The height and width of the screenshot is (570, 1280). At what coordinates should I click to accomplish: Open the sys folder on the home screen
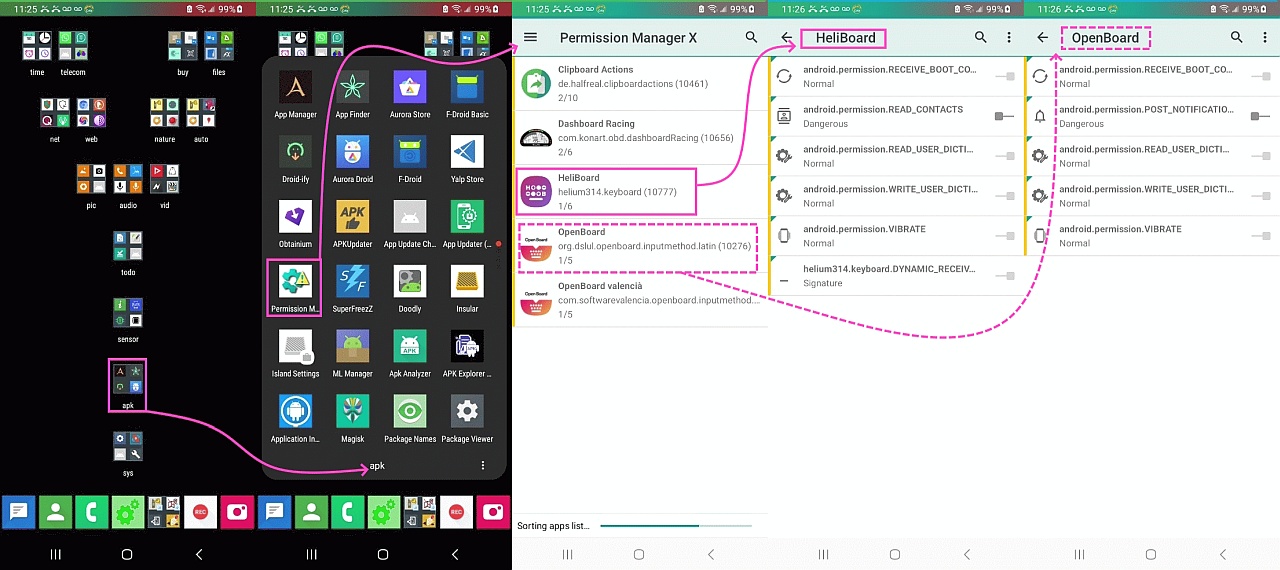tap(127, 446)
